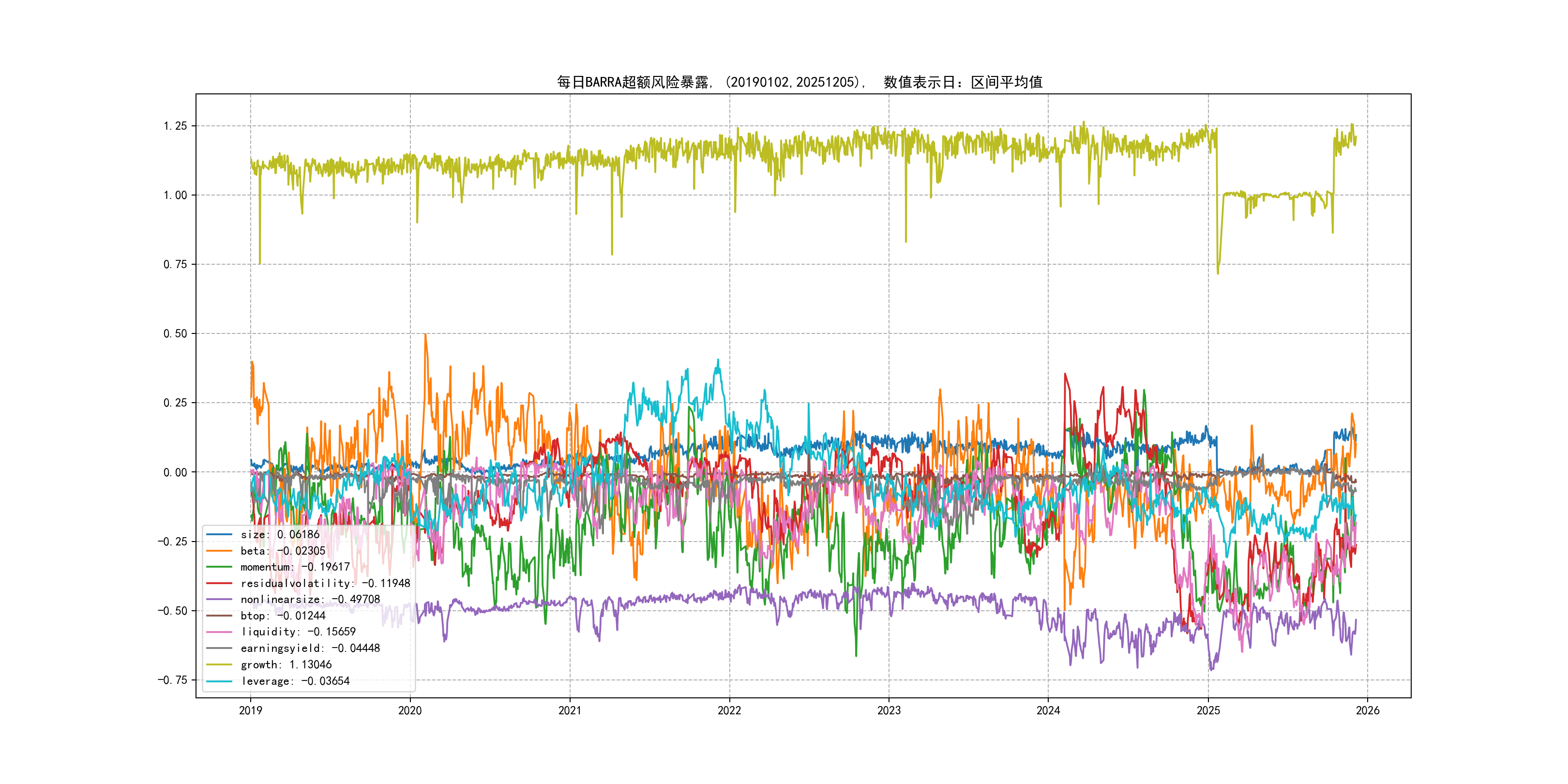Image resolution: width=1568 pixels, height=784 pixels.
Task: Click the red residualvolatility legend swatch
Action: (219, 583)
